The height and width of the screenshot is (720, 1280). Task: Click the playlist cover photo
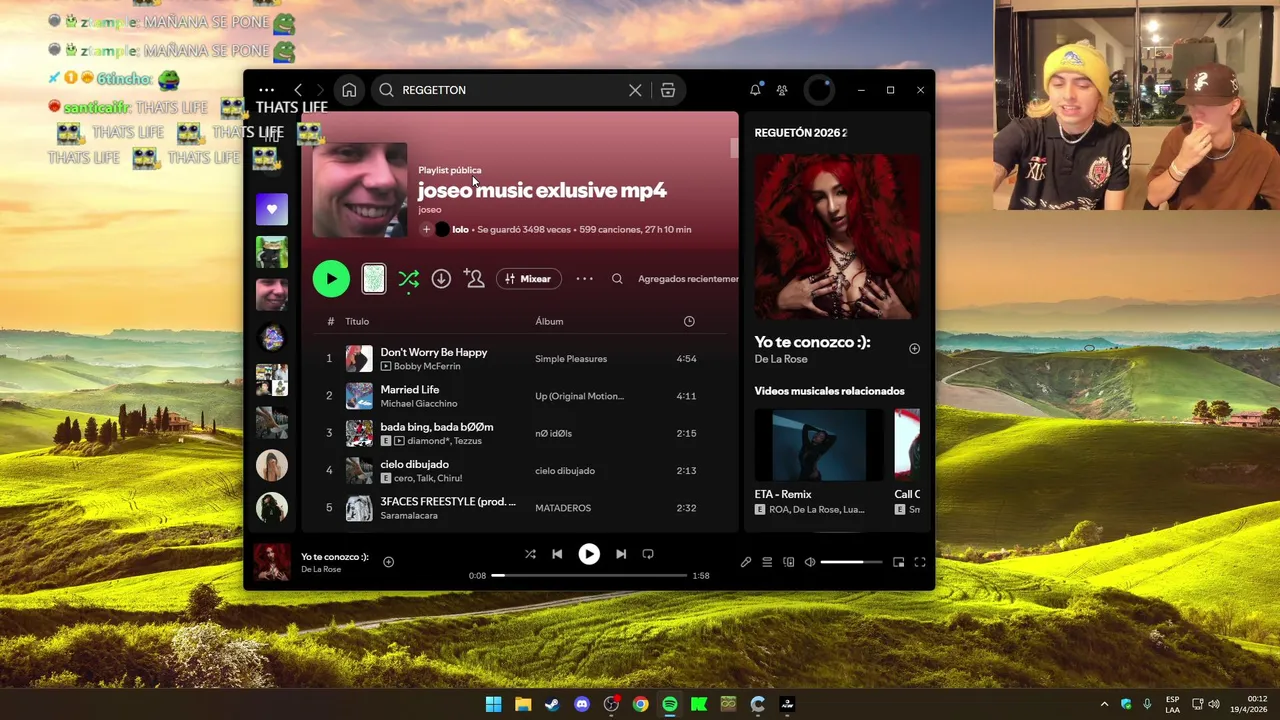click(x=360, y=190)
